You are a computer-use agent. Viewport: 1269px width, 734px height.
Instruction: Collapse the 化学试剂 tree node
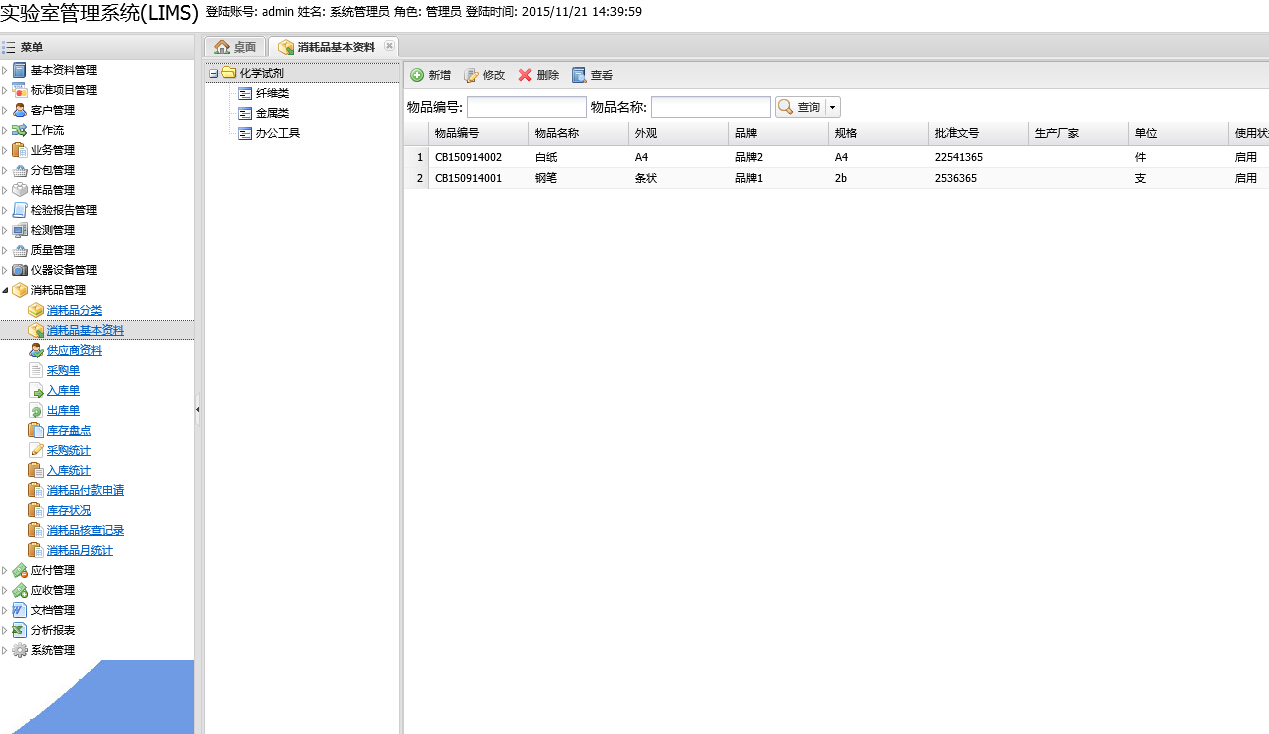[213, 73]
